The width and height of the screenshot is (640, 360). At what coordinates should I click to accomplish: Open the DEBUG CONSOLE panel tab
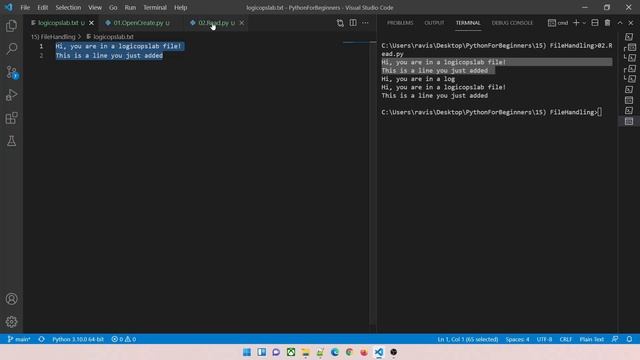click(x=512, y=23)
